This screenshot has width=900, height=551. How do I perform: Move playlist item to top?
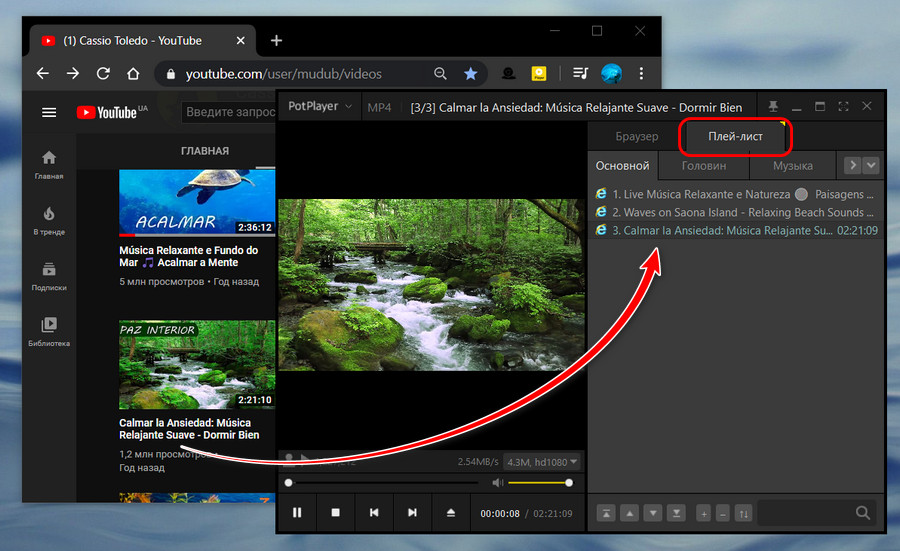point(606,513)
